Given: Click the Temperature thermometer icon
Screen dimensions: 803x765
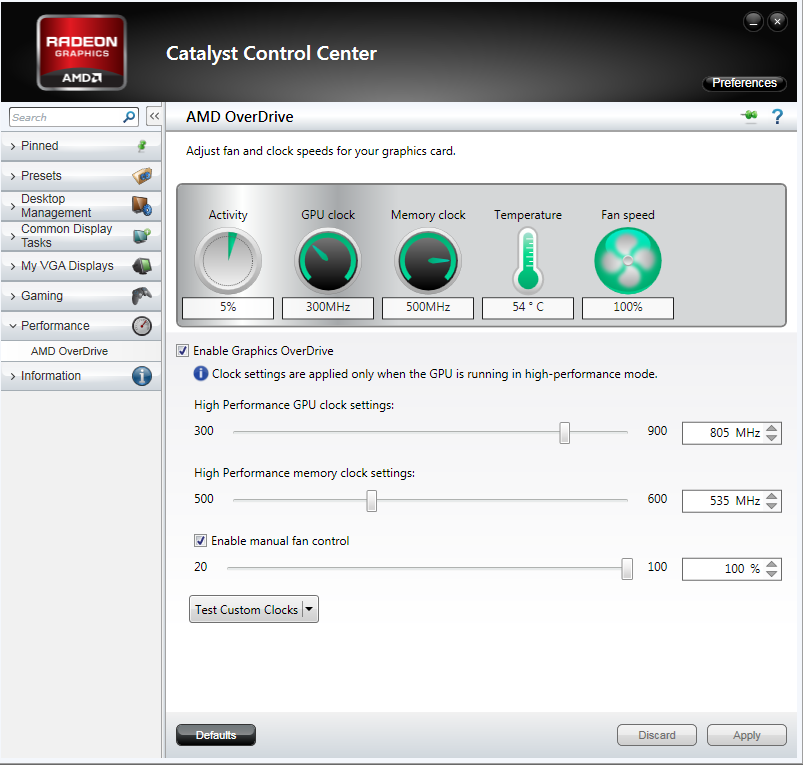Looking at the screenshot, I should pos(528,260).
